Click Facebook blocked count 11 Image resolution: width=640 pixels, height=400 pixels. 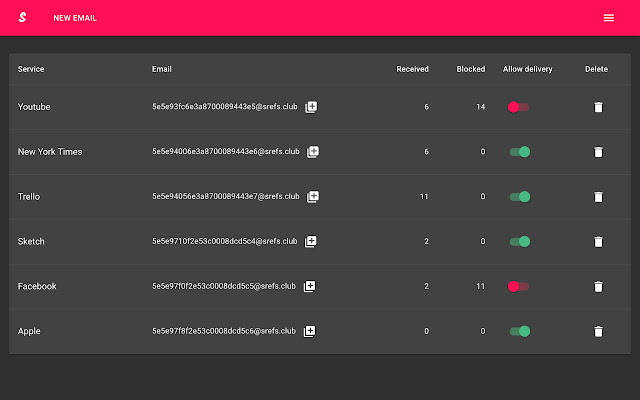(481, 287)
